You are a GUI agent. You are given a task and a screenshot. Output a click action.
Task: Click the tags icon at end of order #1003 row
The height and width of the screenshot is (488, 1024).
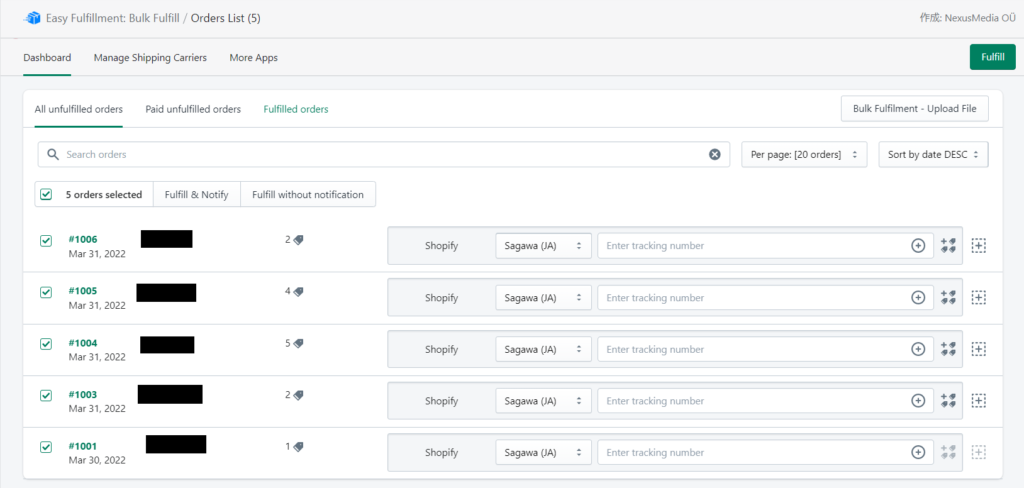click(948, 400)
